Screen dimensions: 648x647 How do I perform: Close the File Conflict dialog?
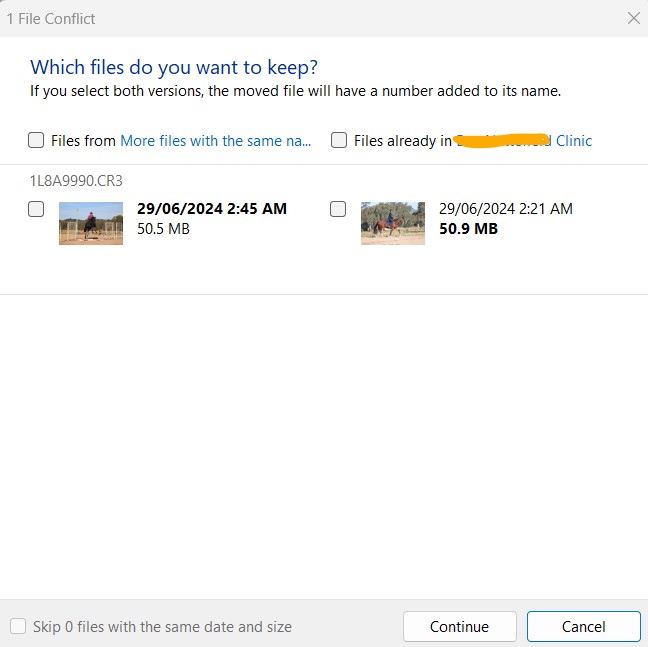click(x=633, y=18)
